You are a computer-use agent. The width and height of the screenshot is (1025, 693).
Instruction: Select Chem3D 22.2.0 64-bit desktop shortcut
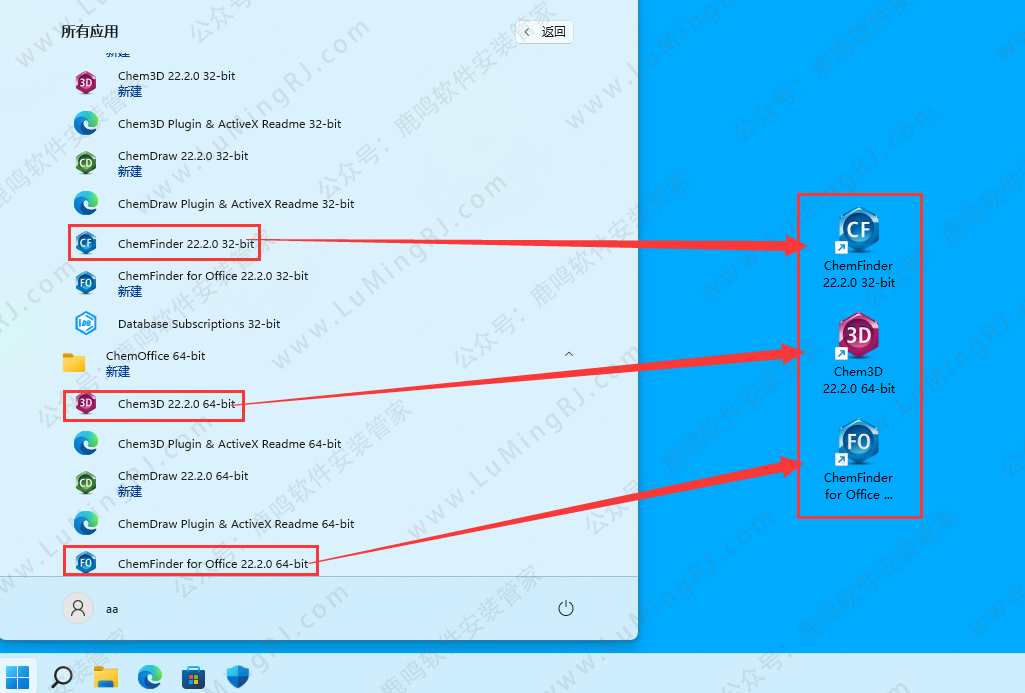click(858, 354)
